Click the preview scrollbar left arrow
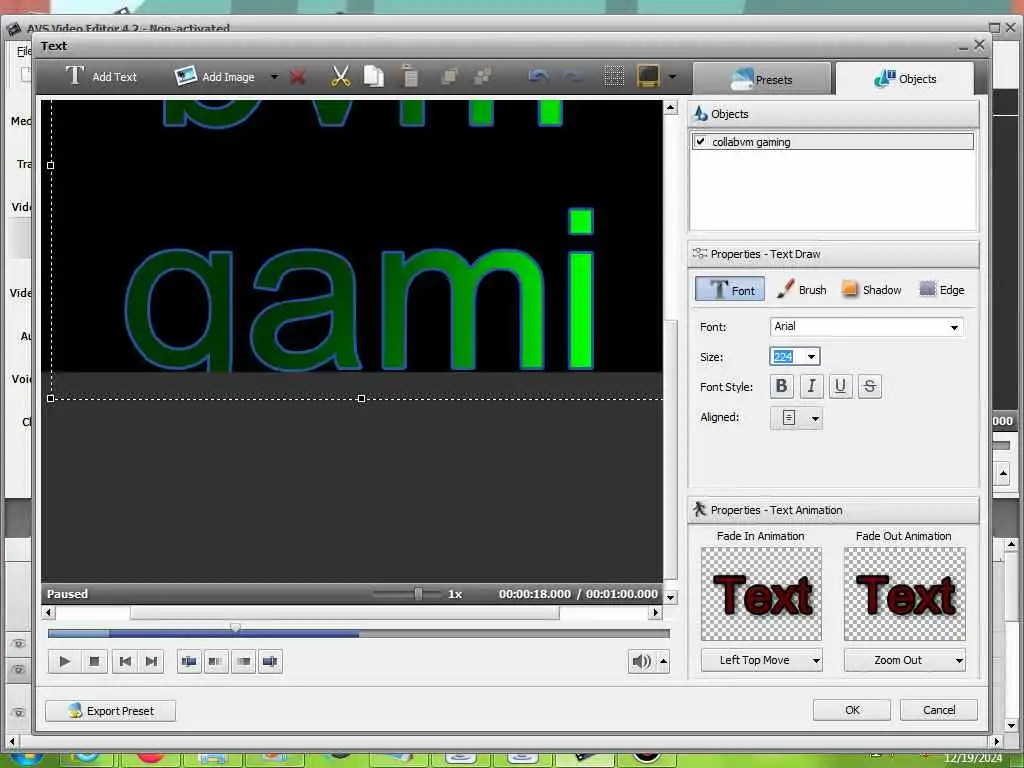Image resolution: width=1024 pixels, height=768 pixels. tap(48, 613)
